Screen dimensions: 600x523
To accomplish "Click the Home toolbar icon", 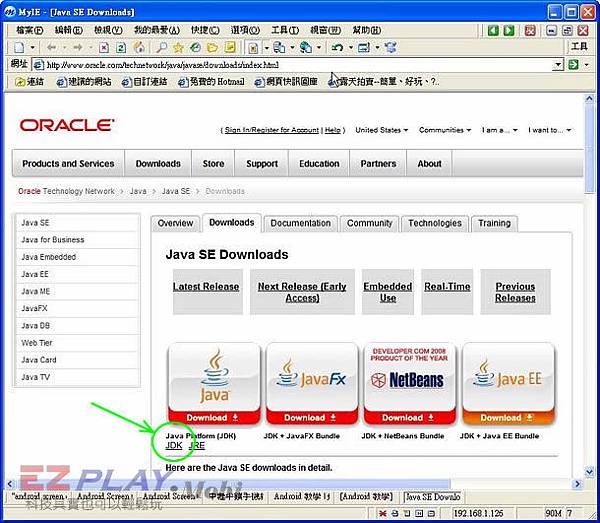I will [x=139, y=47].
